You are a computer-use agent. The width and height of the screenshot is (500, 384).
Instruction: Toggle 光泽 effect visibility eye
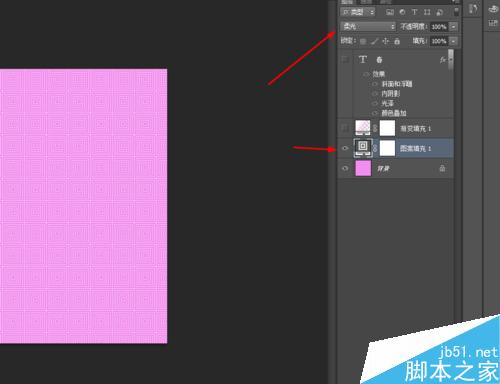click(375, 103)
